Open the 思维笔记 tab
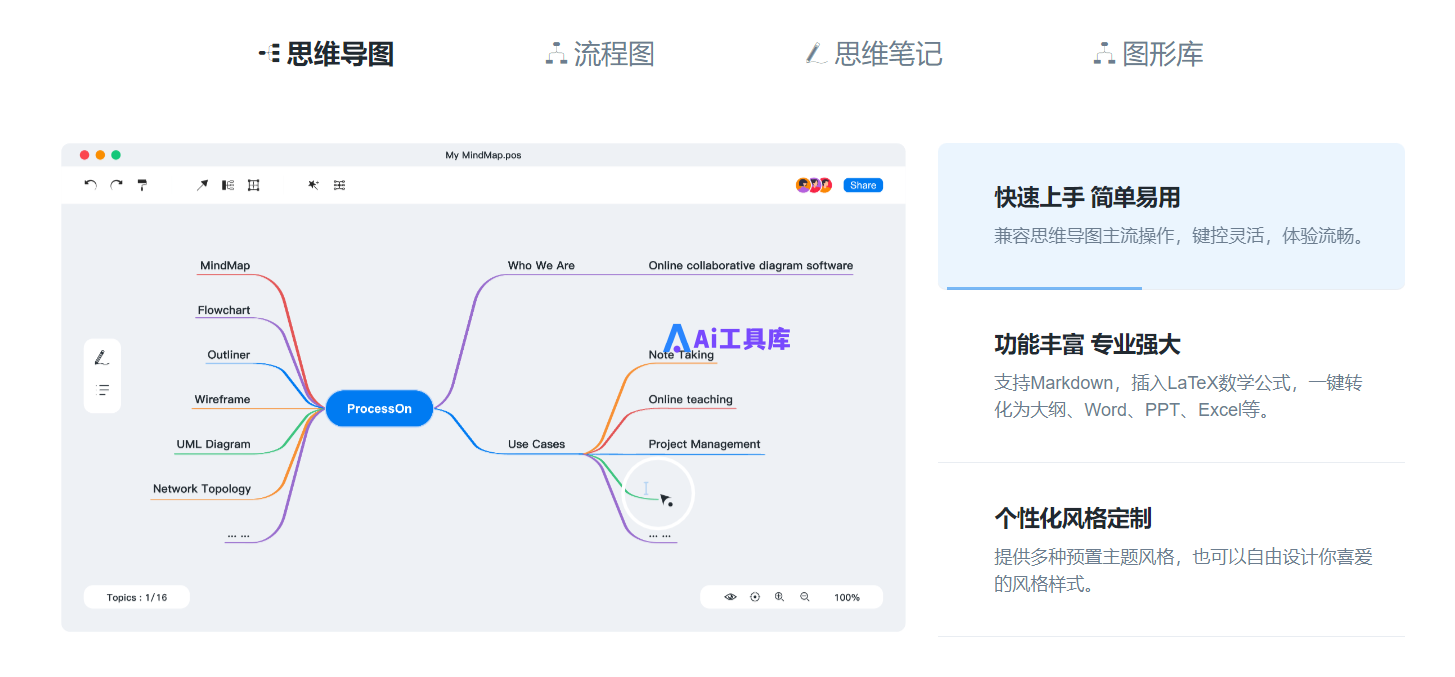Viewport: 1455px width, 677px height. (x=874, y=53)
